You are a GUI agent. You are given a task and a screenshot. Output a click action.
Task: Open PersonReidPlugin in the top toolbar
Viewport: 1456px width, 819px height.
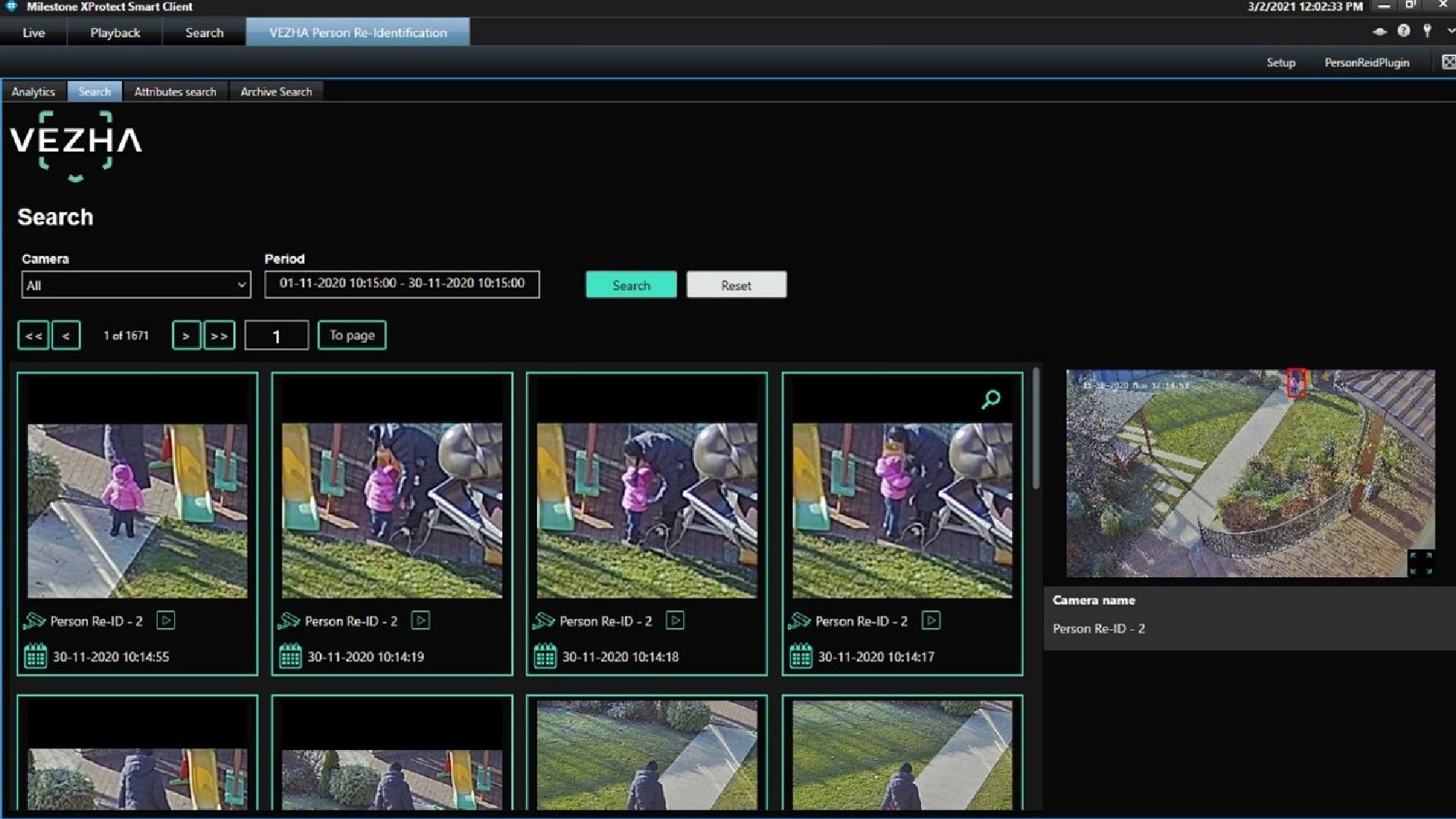[1367, 62]
